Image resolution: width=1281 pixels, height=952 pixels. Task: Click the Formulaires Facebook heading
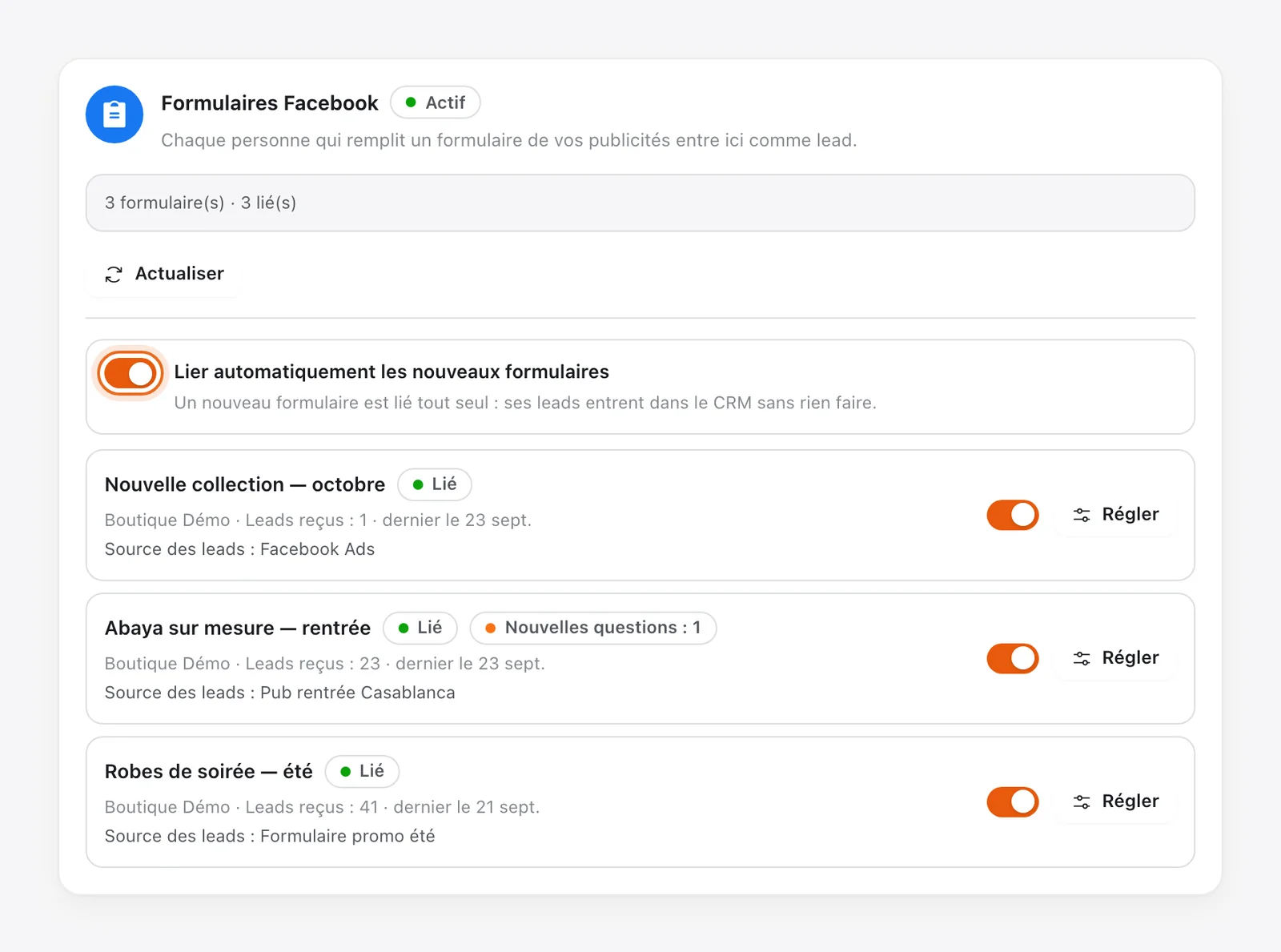270,103
